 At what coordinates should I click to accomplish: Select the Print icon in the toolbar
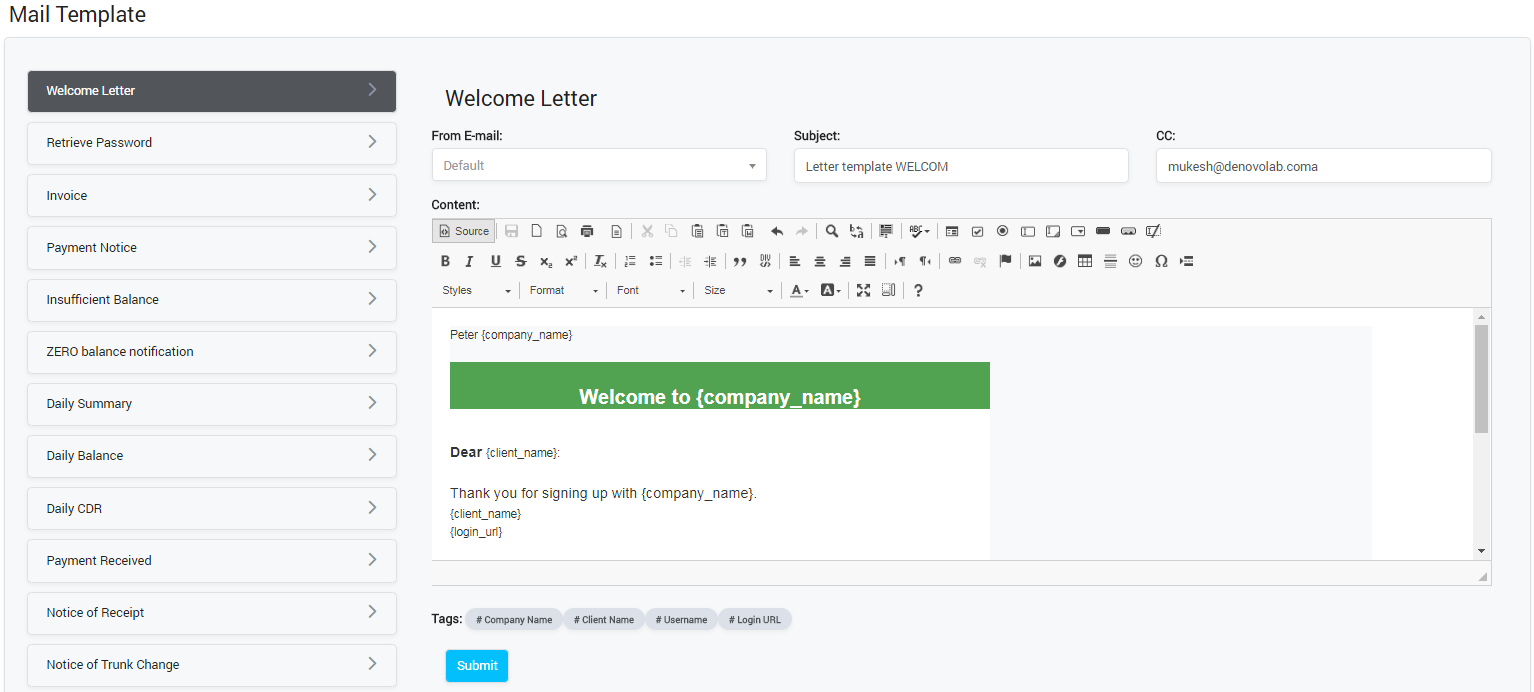click(587, 231)
